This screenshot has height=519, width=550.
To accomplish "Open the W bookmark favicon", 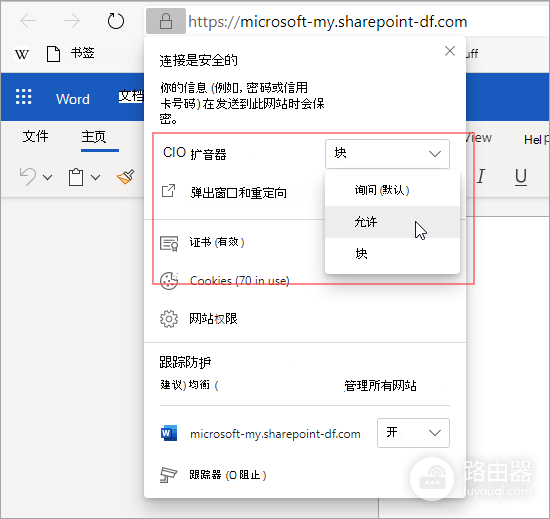I will tap(22, 54).
